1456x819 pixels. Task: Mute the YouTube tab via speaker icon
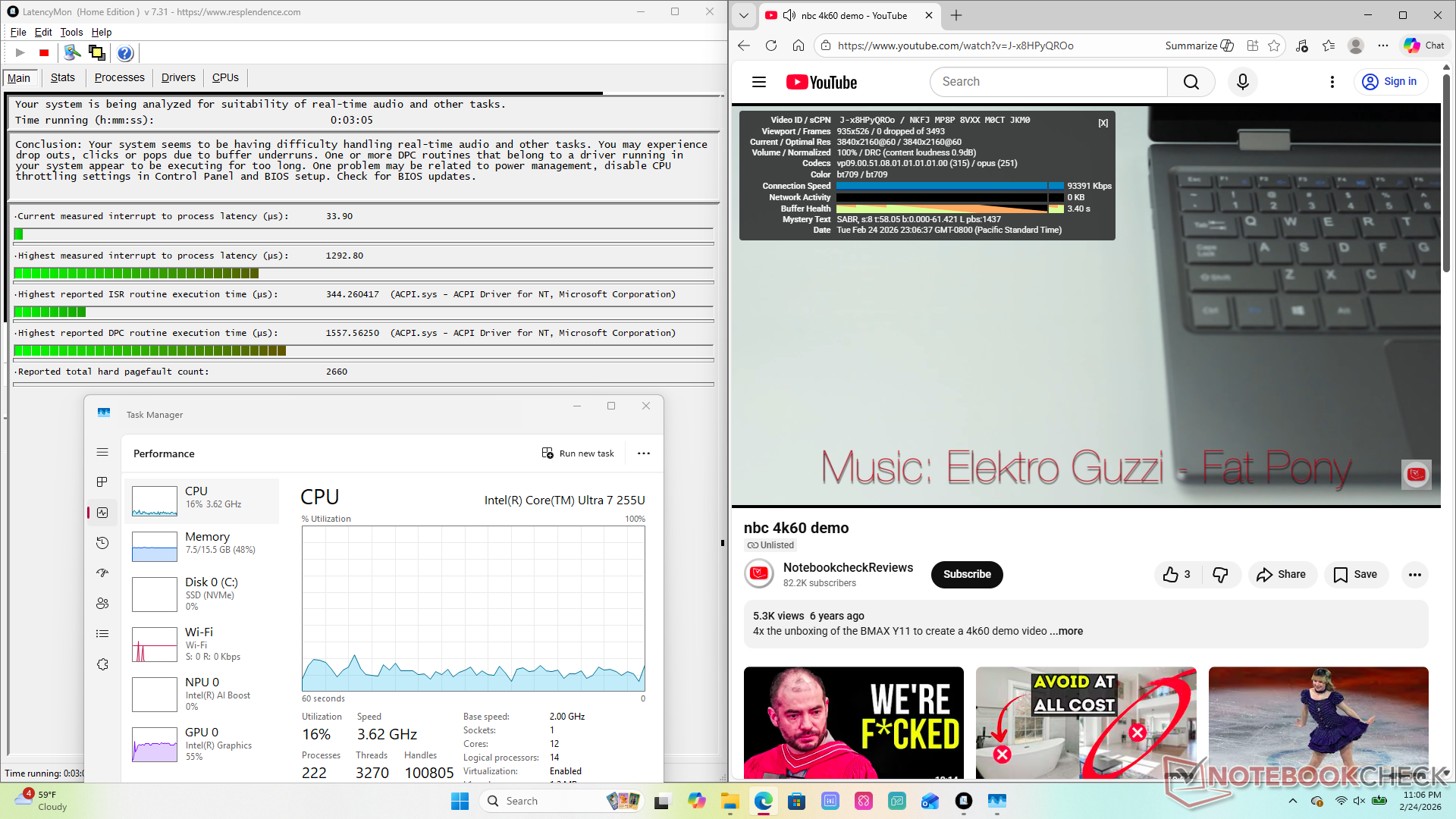point(789,15)
